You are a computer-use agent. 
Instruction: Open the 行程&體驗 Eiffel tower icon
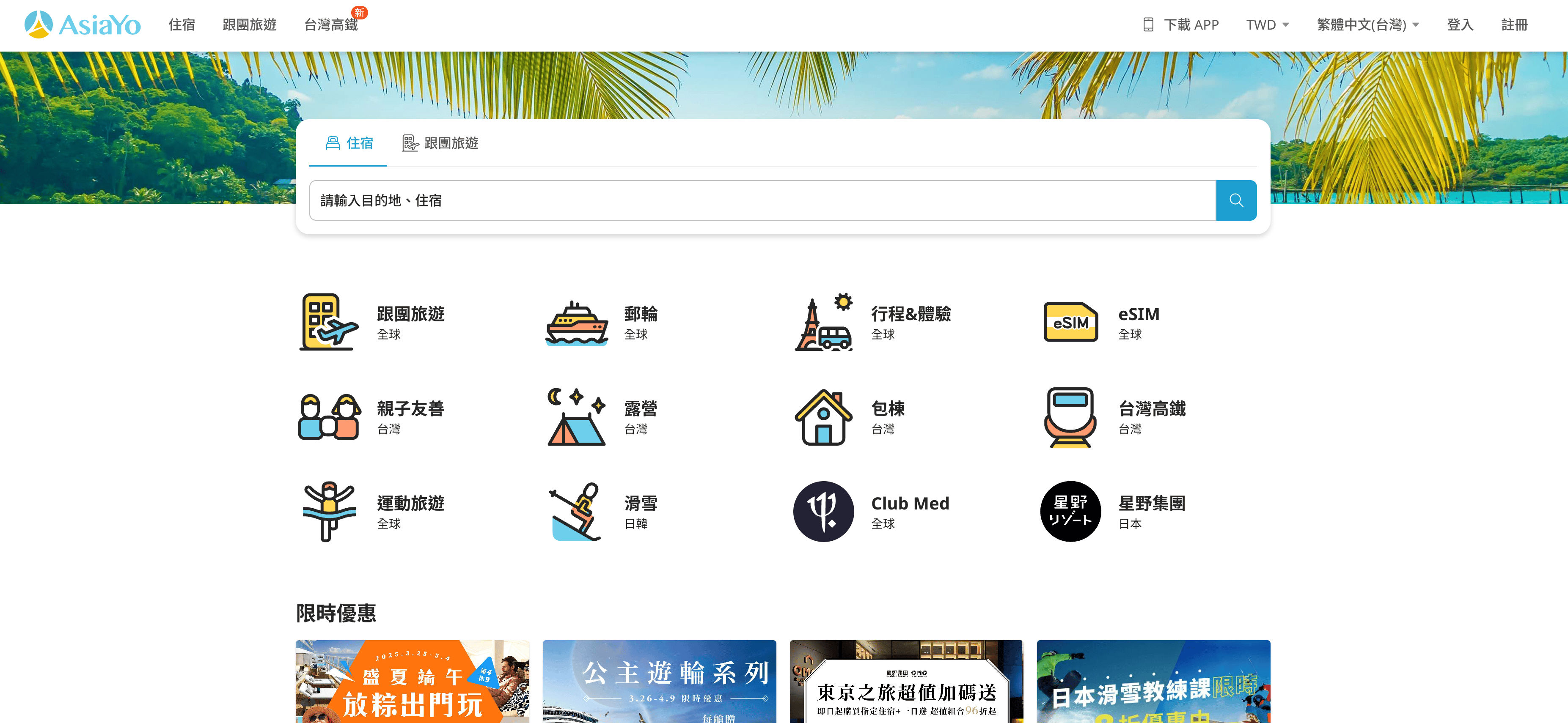coord(823,323)
